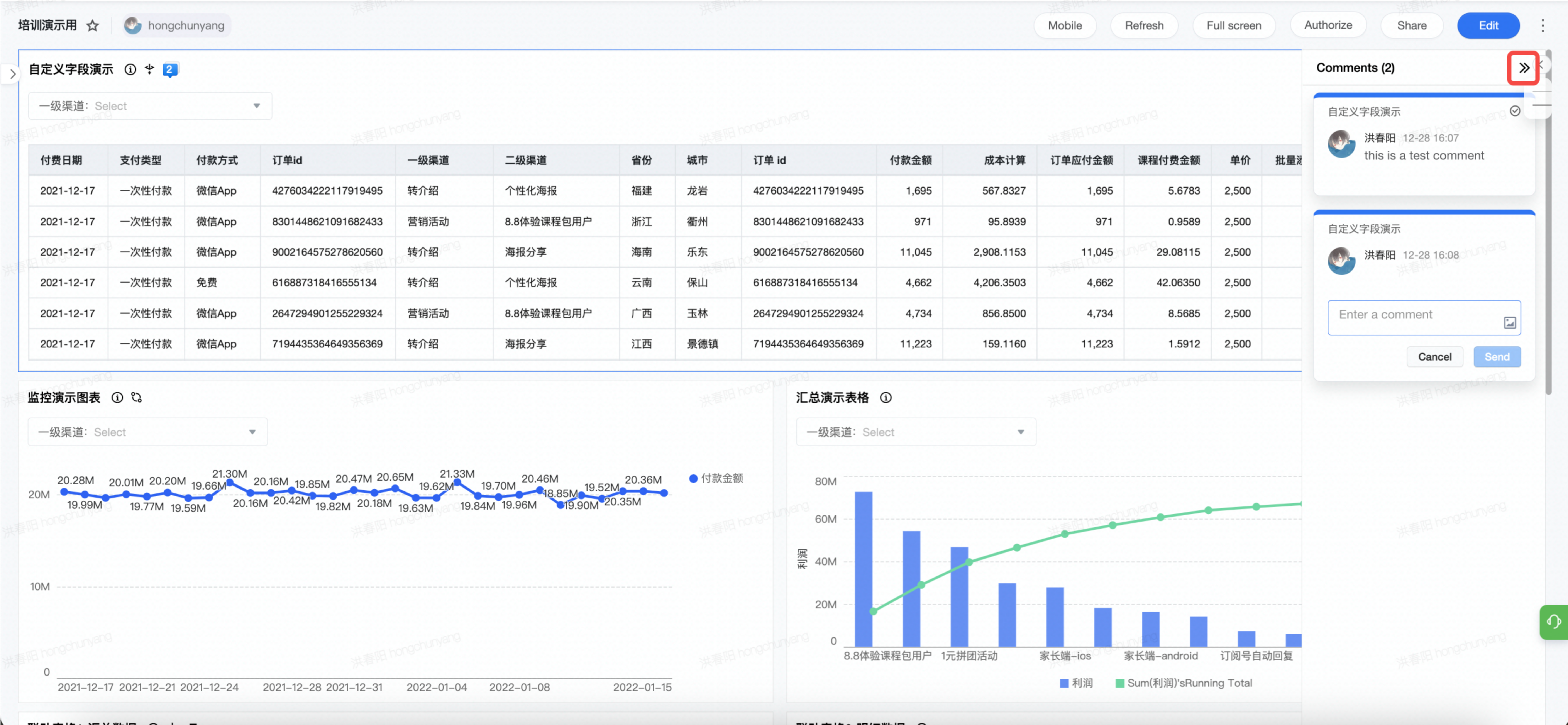The height and width of the screenshot is (725, 1568).
Task: Star the 培训演示用 dashboard as favorite
Action: pos(93,25)
